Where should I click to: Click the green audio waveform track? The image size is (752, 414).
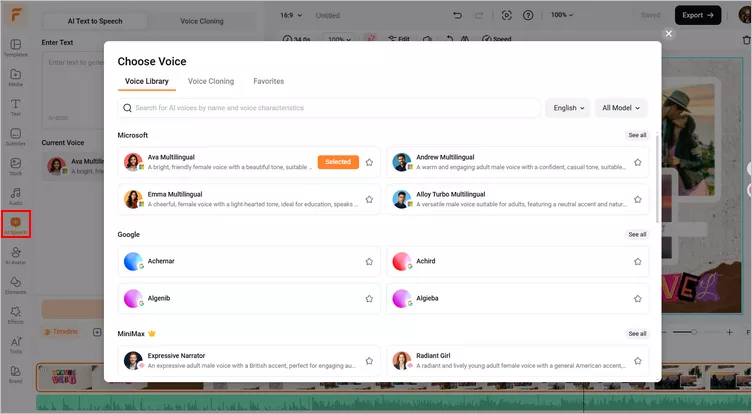click(x=393, y=403)
